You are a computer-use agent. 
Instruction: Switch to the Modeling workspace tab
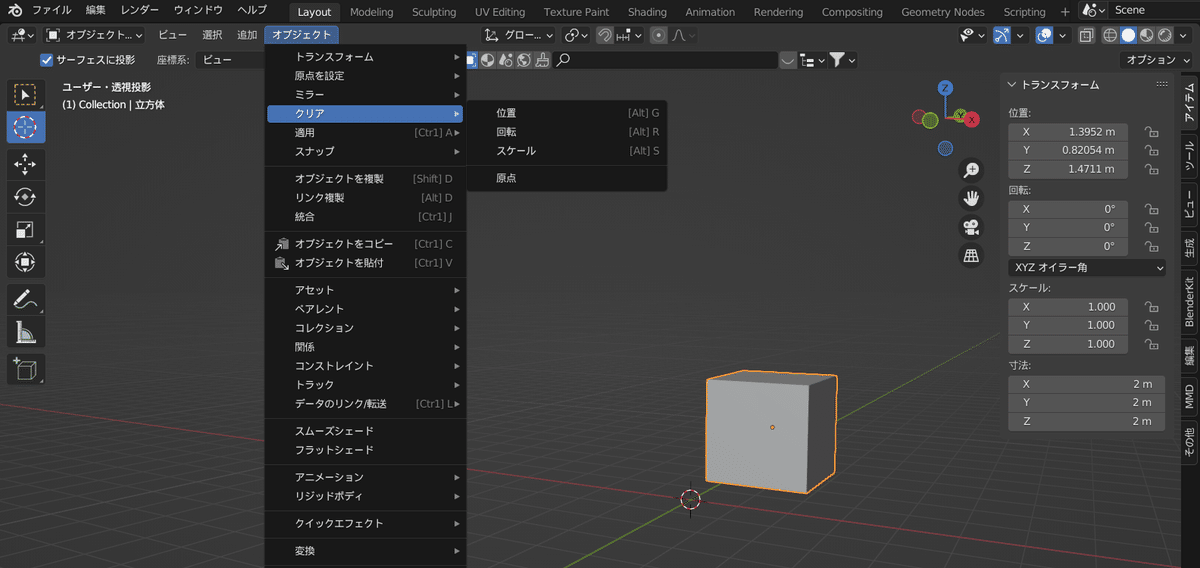tap(372, 12)
